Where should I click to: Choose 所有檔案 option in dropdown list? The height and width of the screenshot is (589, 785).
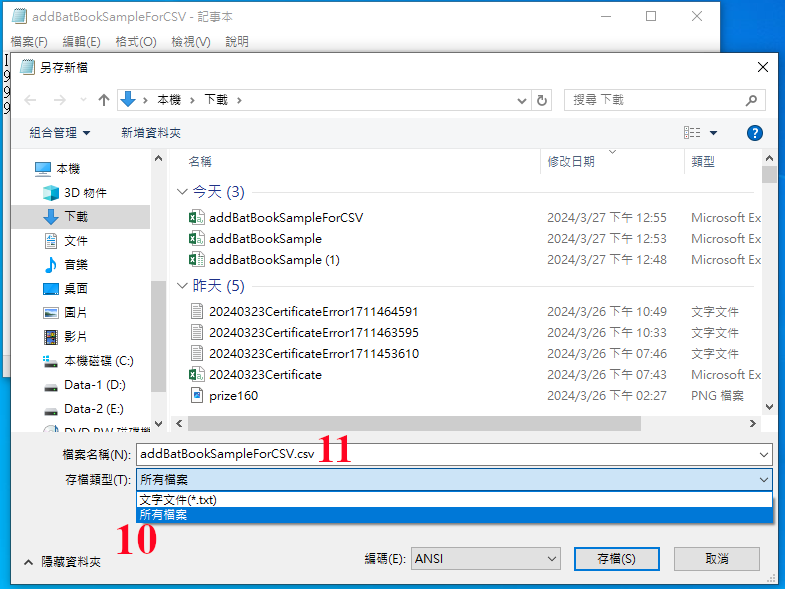pos(454,514)
